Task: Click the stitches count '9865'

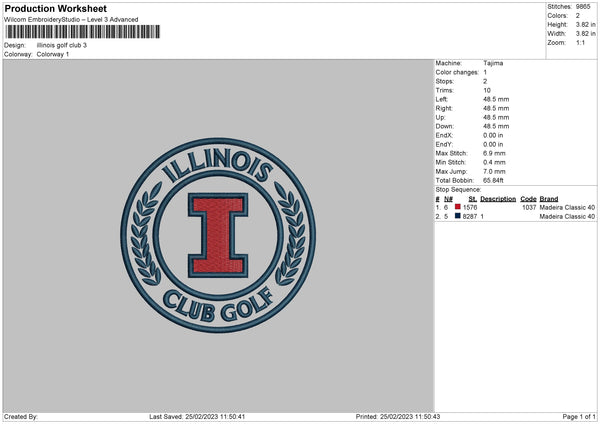Action: point(583,7)
